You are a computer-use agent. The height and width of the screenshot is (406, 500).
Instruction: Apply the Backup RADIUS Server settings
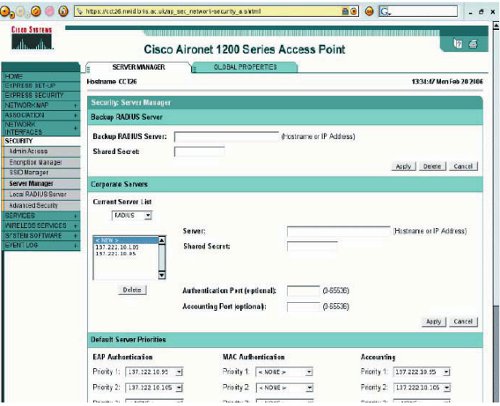(x=404, y=166)
